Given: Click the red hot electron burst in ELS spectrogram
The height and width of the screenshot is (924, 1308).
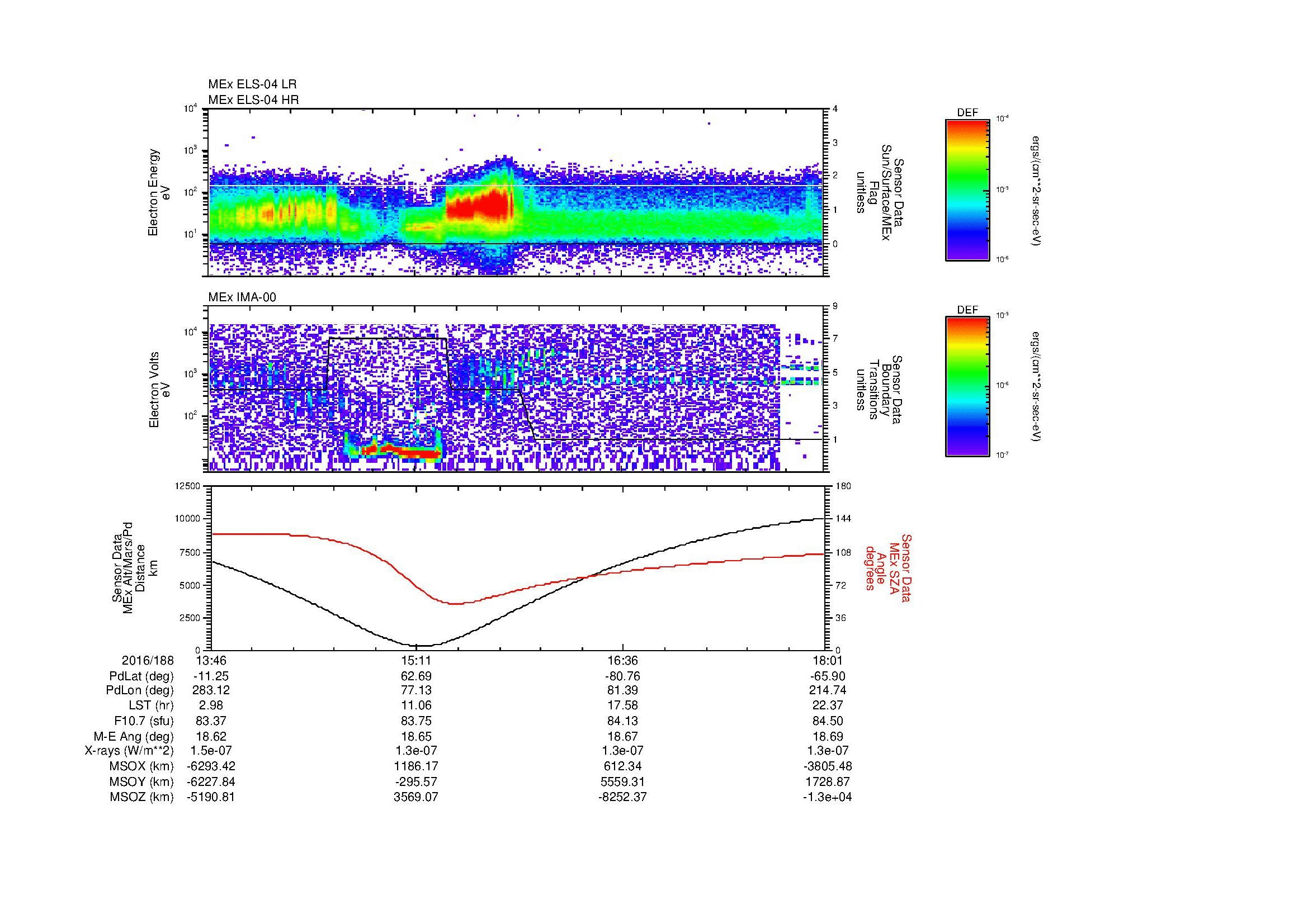Looking at the screenshot, I should [480, 206].
